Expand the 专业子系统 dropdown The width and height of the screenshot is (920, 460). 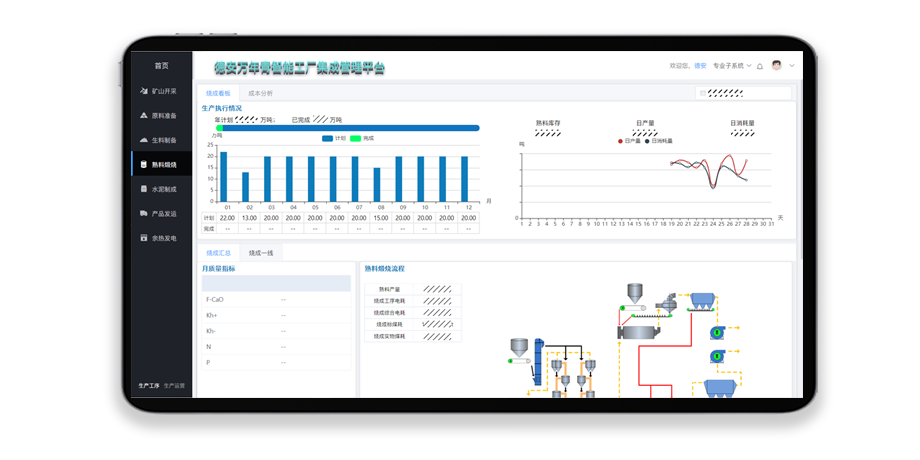pos(730,66)
